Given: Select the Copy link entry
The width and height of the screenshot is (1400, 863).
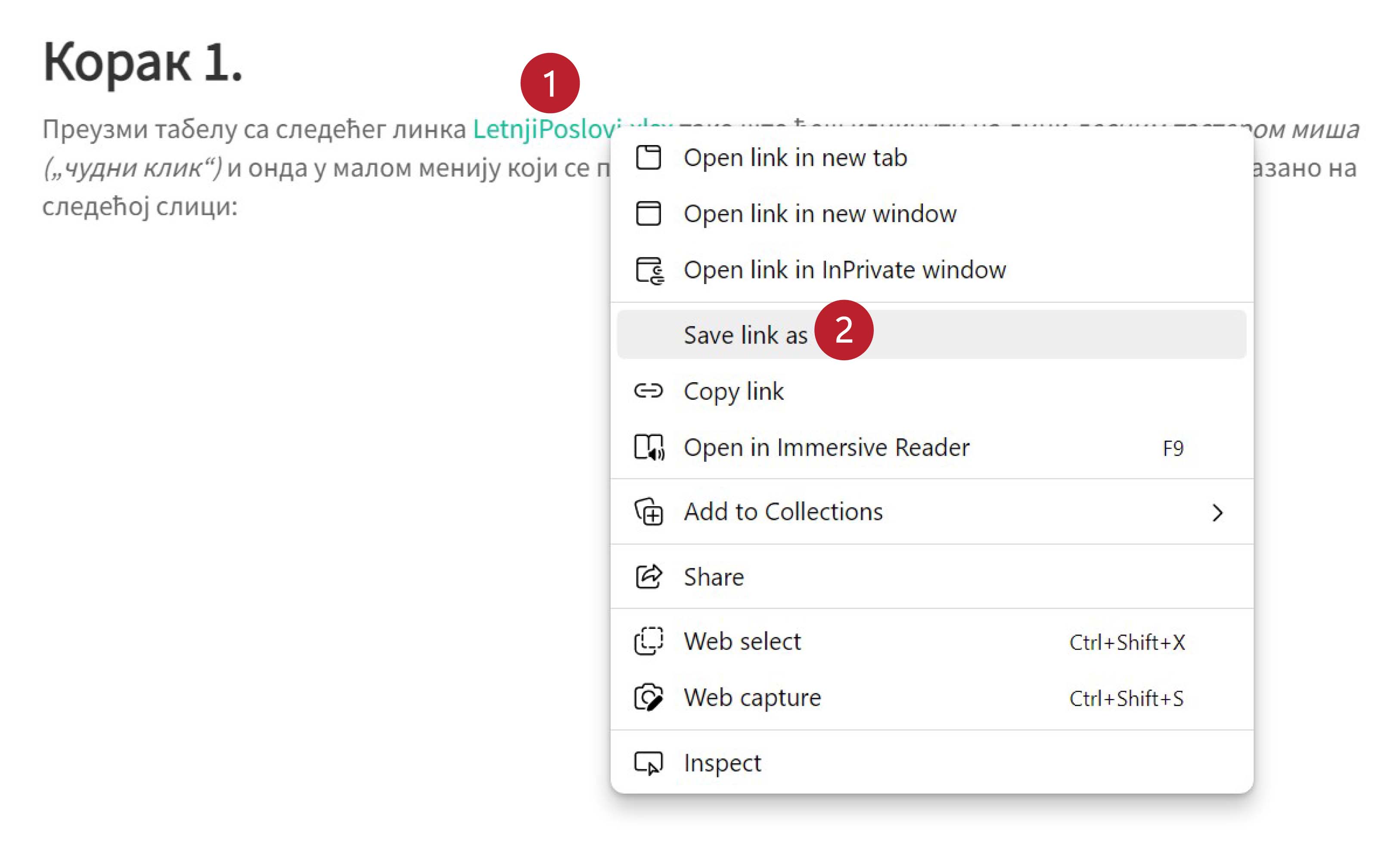Looking at the screenshot, I should click(733, 391).
